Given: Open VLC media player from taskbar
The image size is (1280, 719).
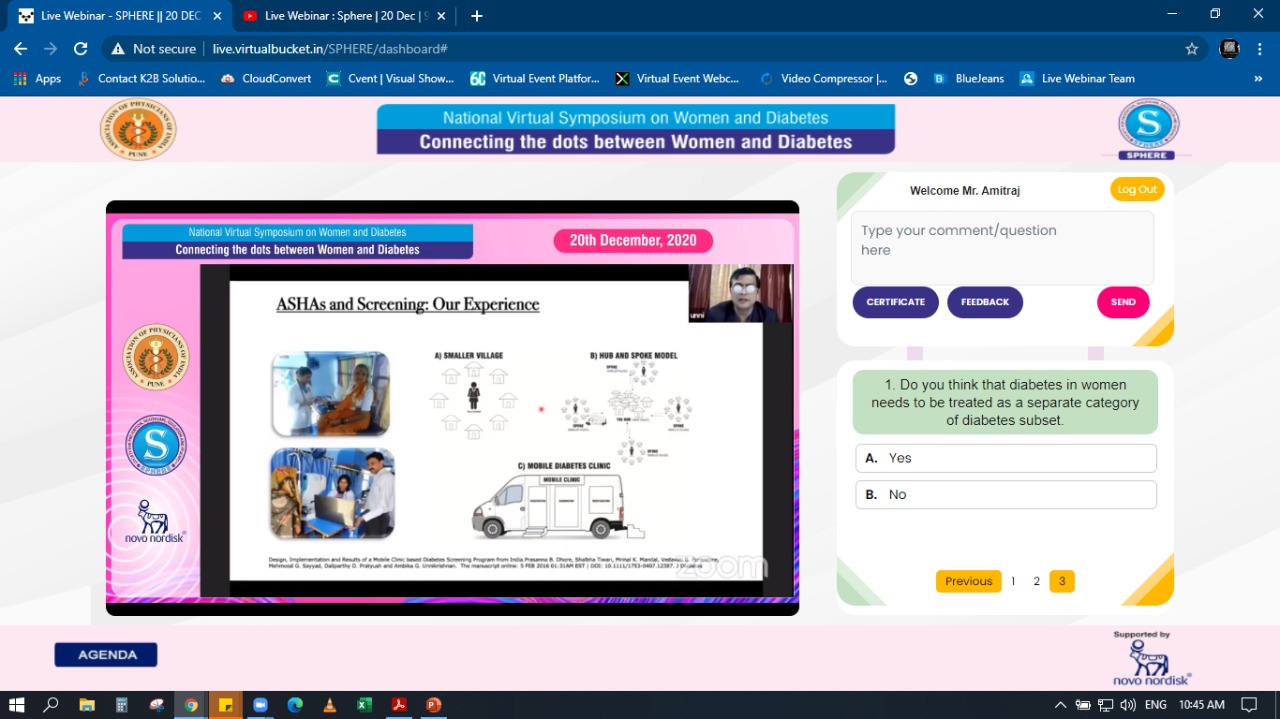Looking at the screenshot, I should [329, 705].
